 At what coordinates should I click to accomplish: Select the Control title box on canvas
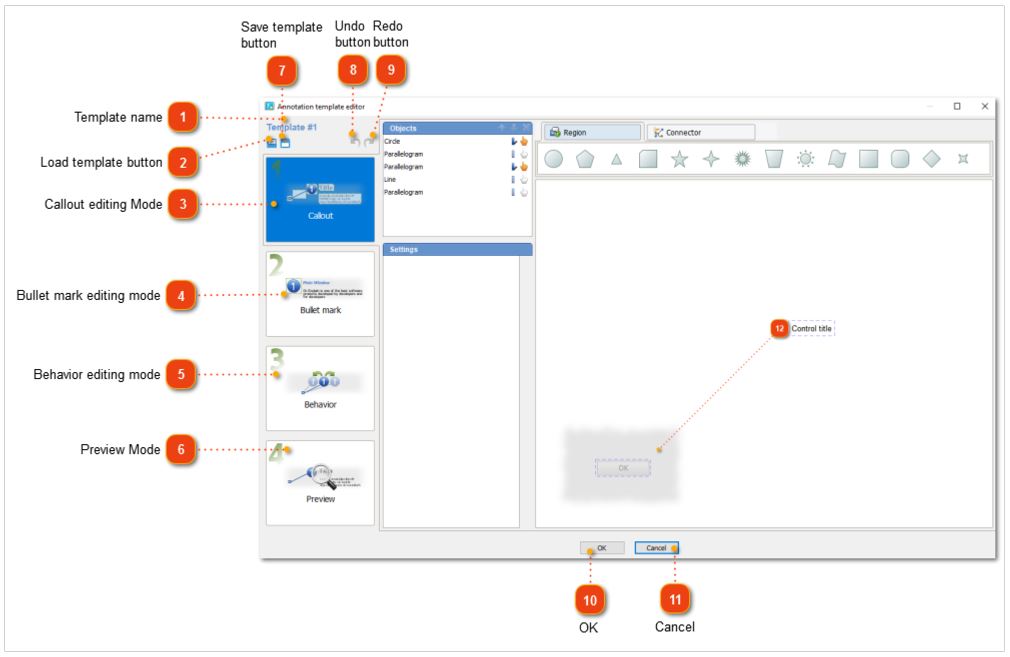(x=812, y=328)
